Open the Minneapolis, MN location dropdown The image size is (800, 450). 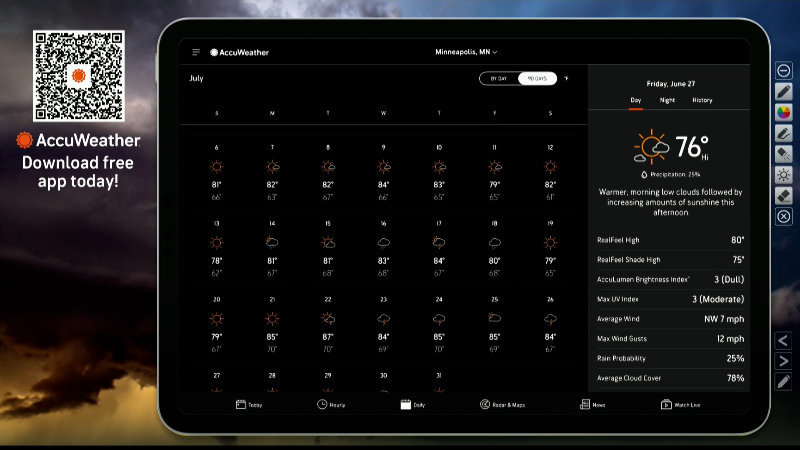[466, 52]
